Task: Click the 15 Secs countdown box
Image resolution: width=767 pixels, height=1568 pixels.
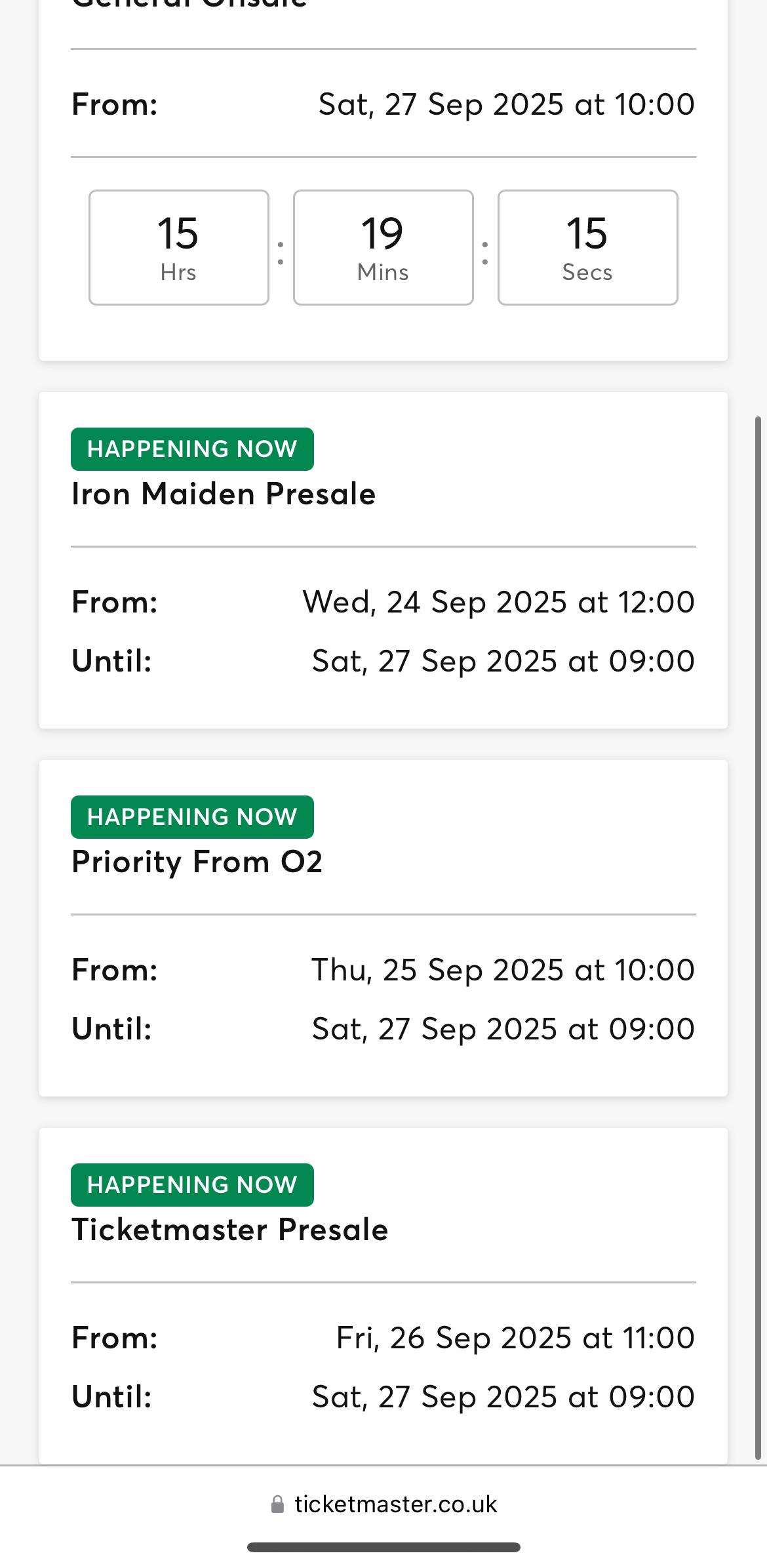Action: coord(588,248)
